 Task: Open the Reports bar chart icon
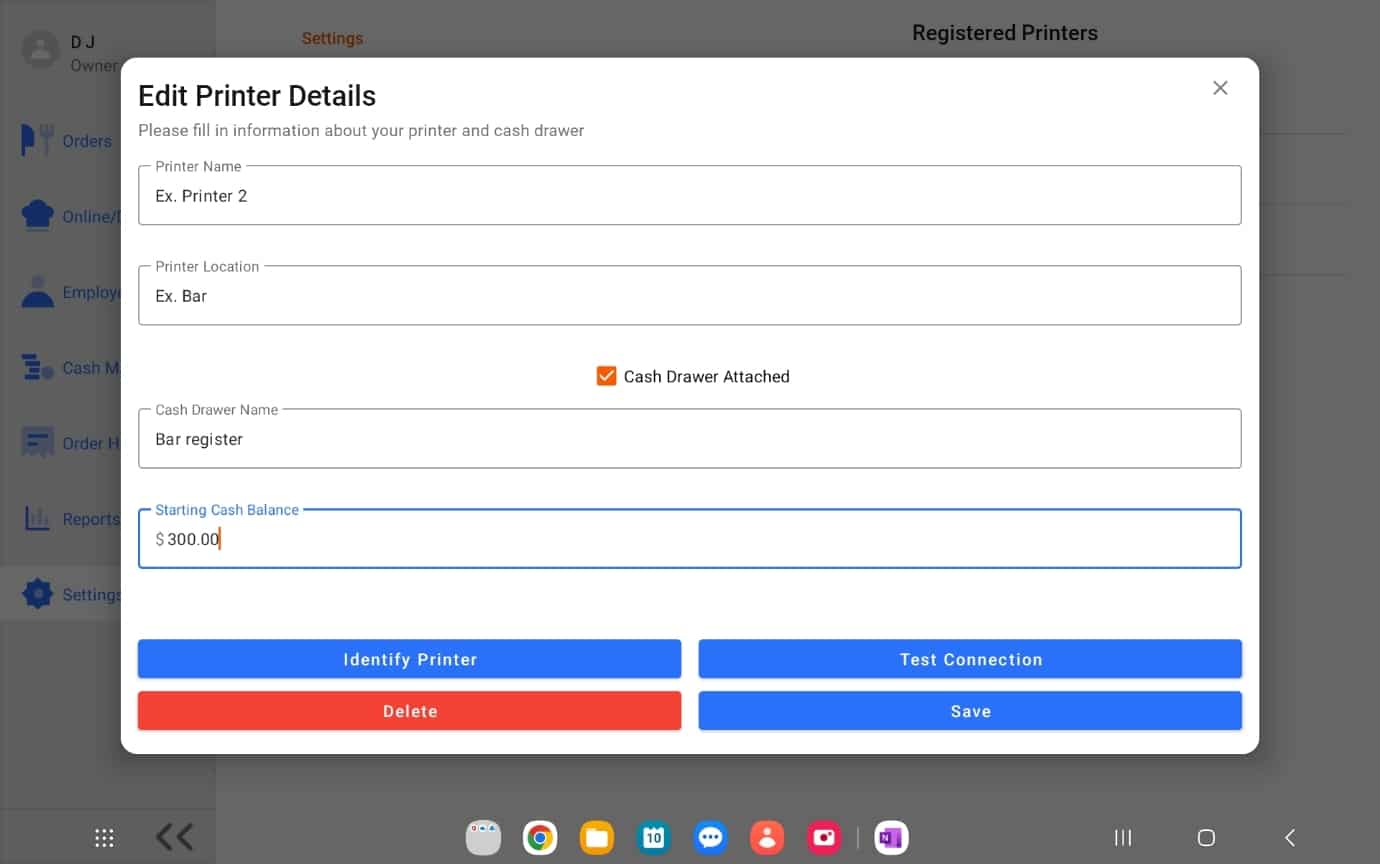pyautogui.click(x=37, y=519)
